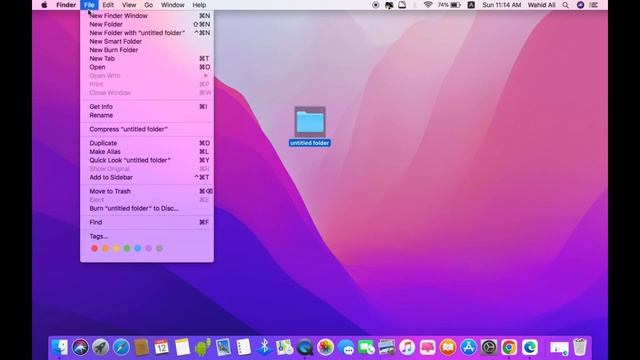640x360 pixels.
Task: Open the Trash in the Dock
Action: (580, 347)
